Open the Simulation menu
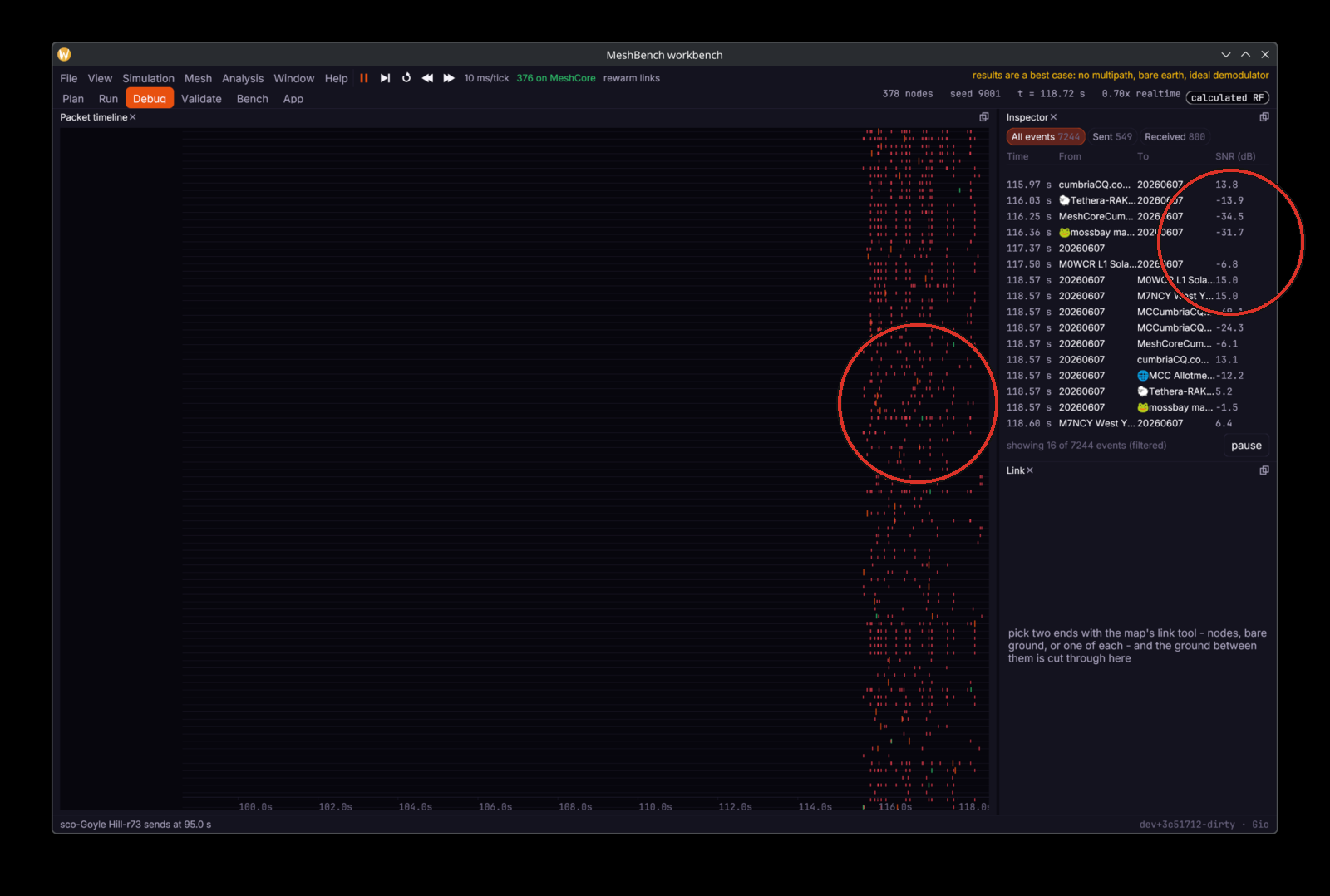The image size is (1330, 896). coord(149,78)
